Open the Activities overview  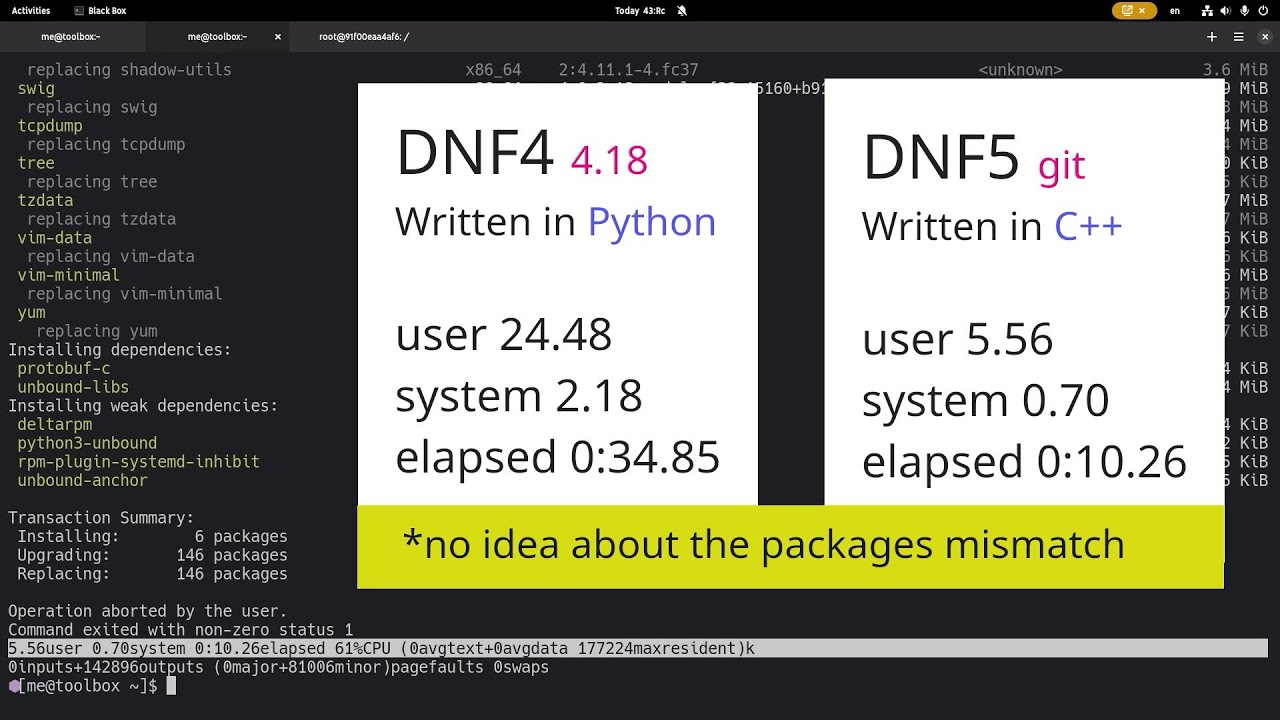pos(30,11)
